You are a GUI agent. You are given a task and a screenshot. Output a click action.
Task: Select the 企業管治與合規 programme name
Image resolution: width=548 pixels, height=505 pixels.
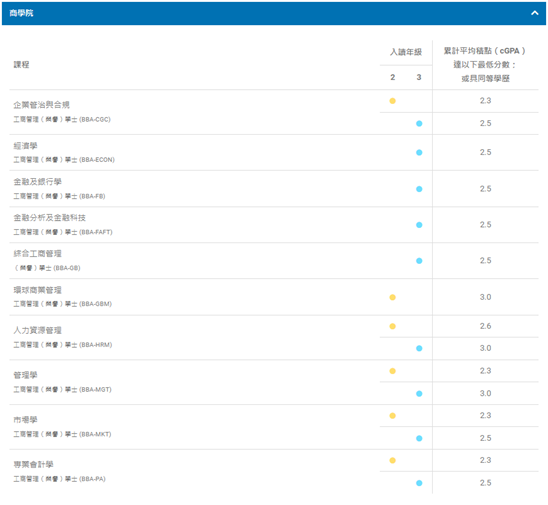coord(42,105)
